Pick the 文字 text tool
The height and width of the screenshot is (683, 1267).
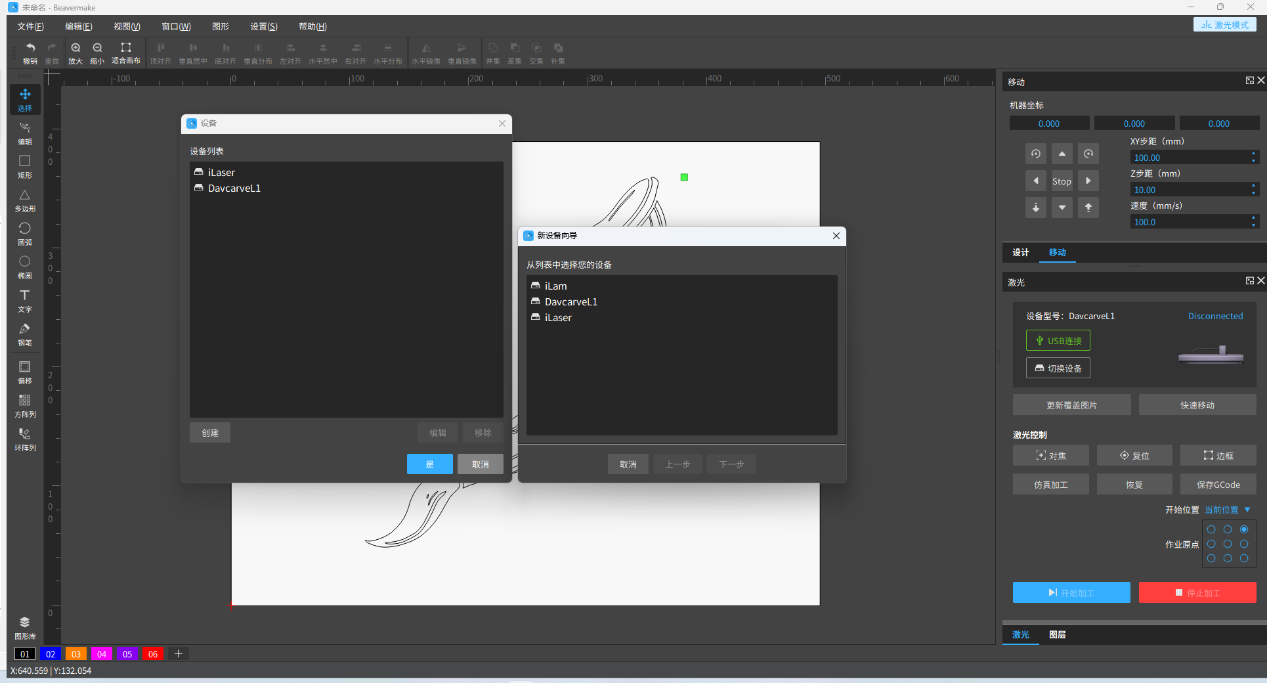tap(25, 300)
